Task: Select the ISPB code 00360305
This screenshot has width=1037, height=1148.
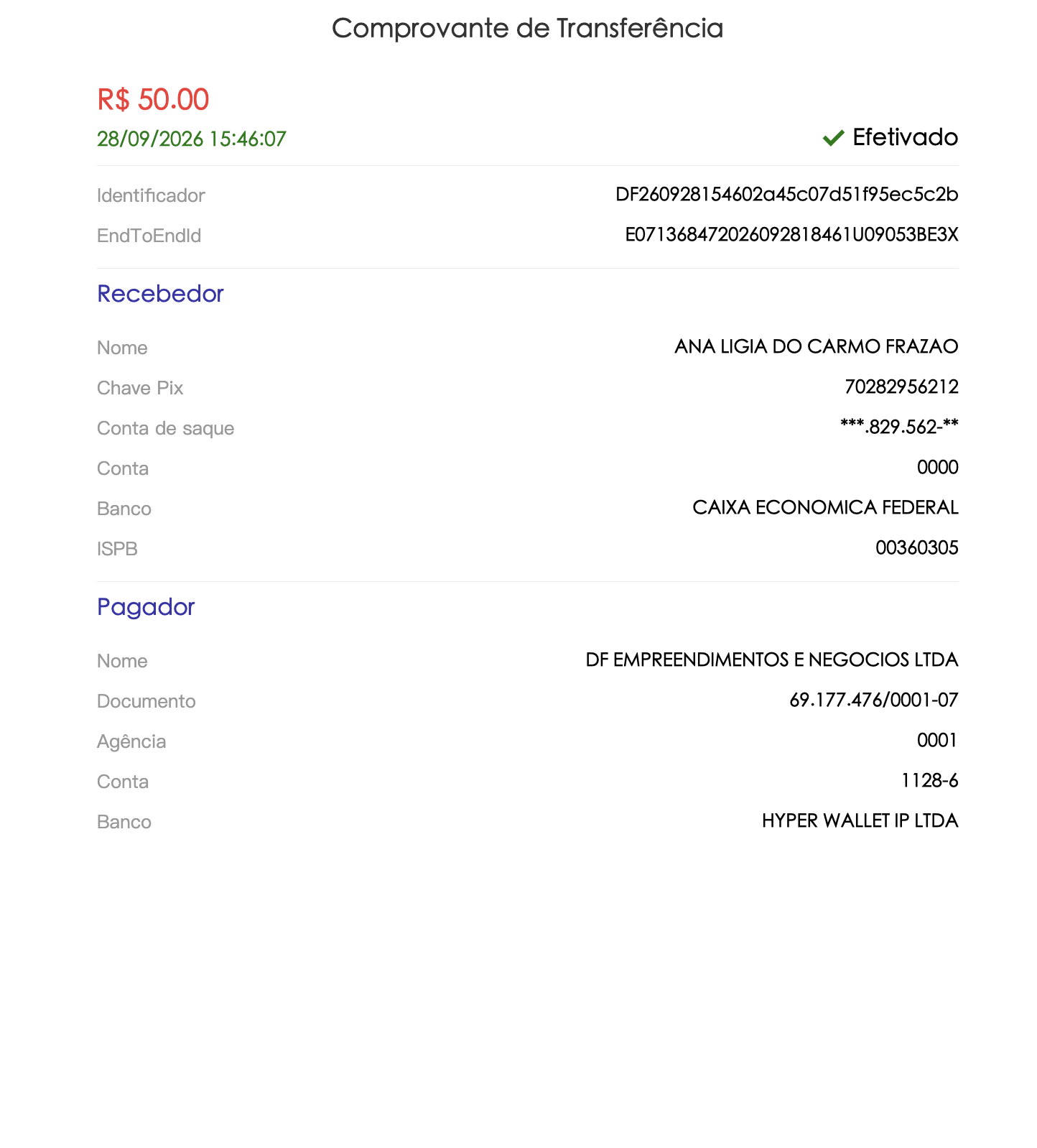Action: click(917, 547)
